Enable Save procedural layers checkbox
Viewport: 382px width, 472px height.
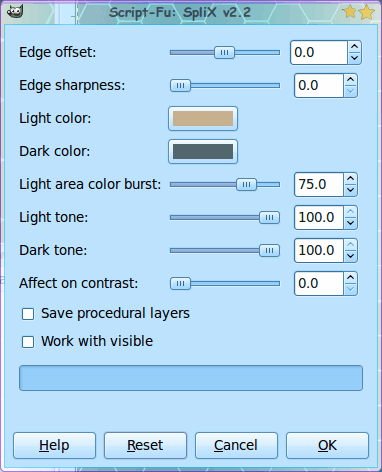pos(28,314)
